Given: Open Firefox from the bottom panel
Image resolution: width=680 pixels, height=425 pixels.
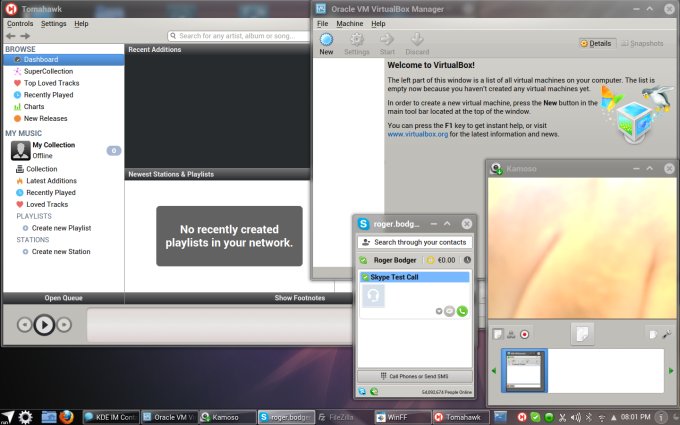Looking at the screenshot, I should coord(66,417).
